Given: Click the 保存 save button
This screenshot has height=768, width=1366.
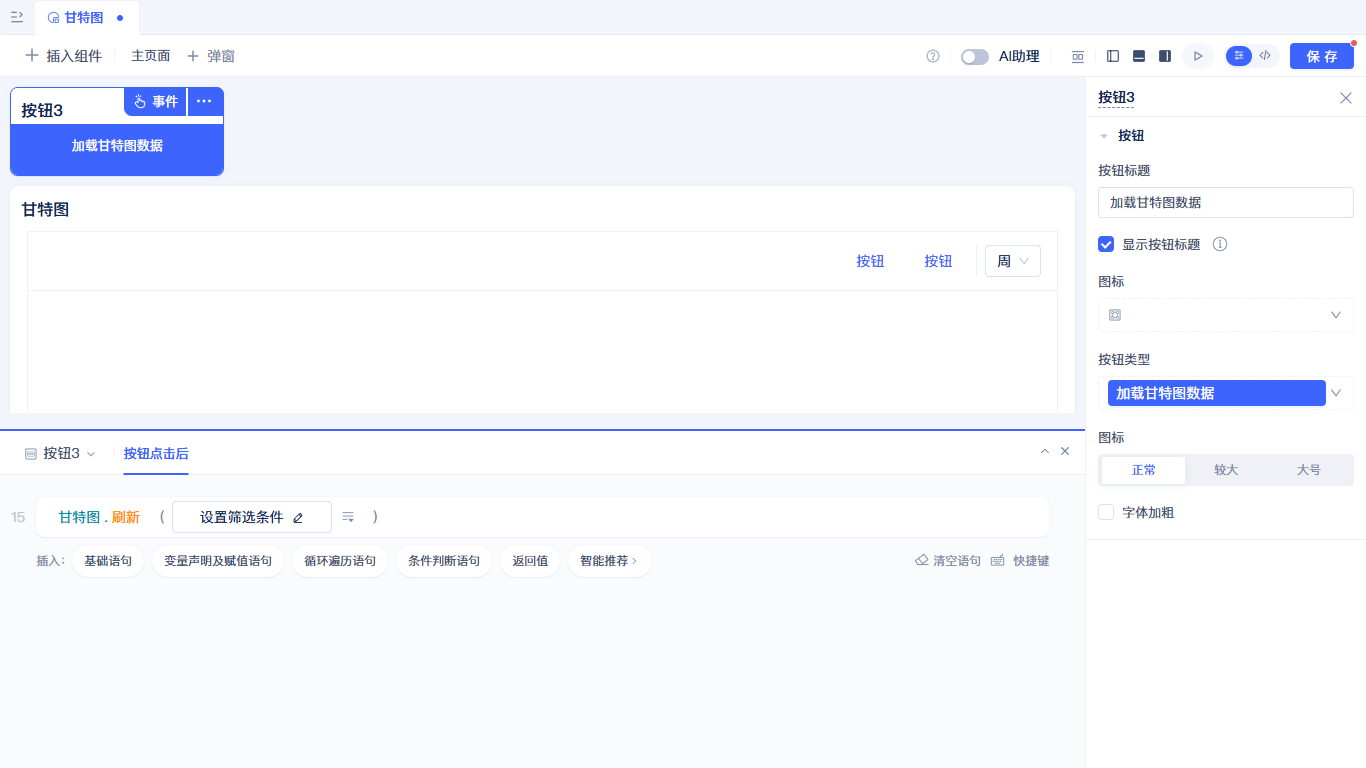Looking at the screenshot, I should pyautogui.click(x=1322, y=56).
